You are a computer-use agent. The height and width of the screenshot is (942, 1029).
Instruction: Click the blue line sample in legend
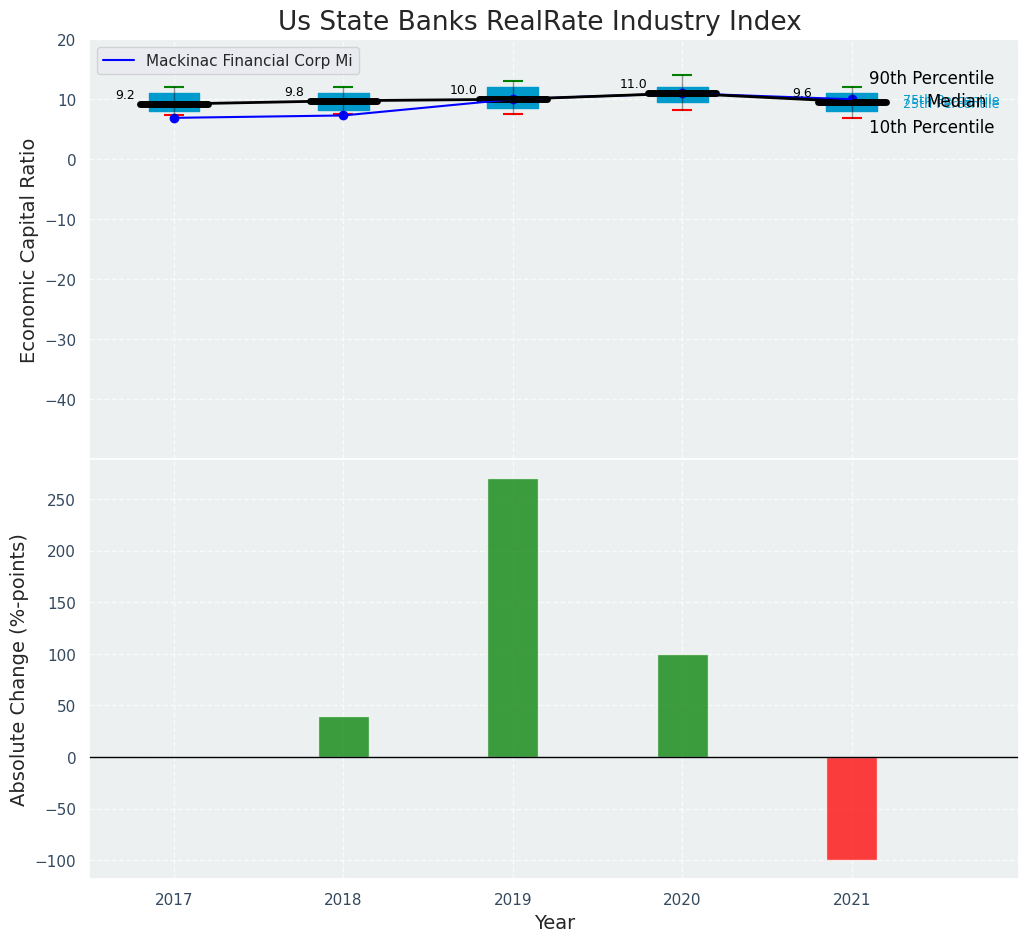[x=119, y=61]
